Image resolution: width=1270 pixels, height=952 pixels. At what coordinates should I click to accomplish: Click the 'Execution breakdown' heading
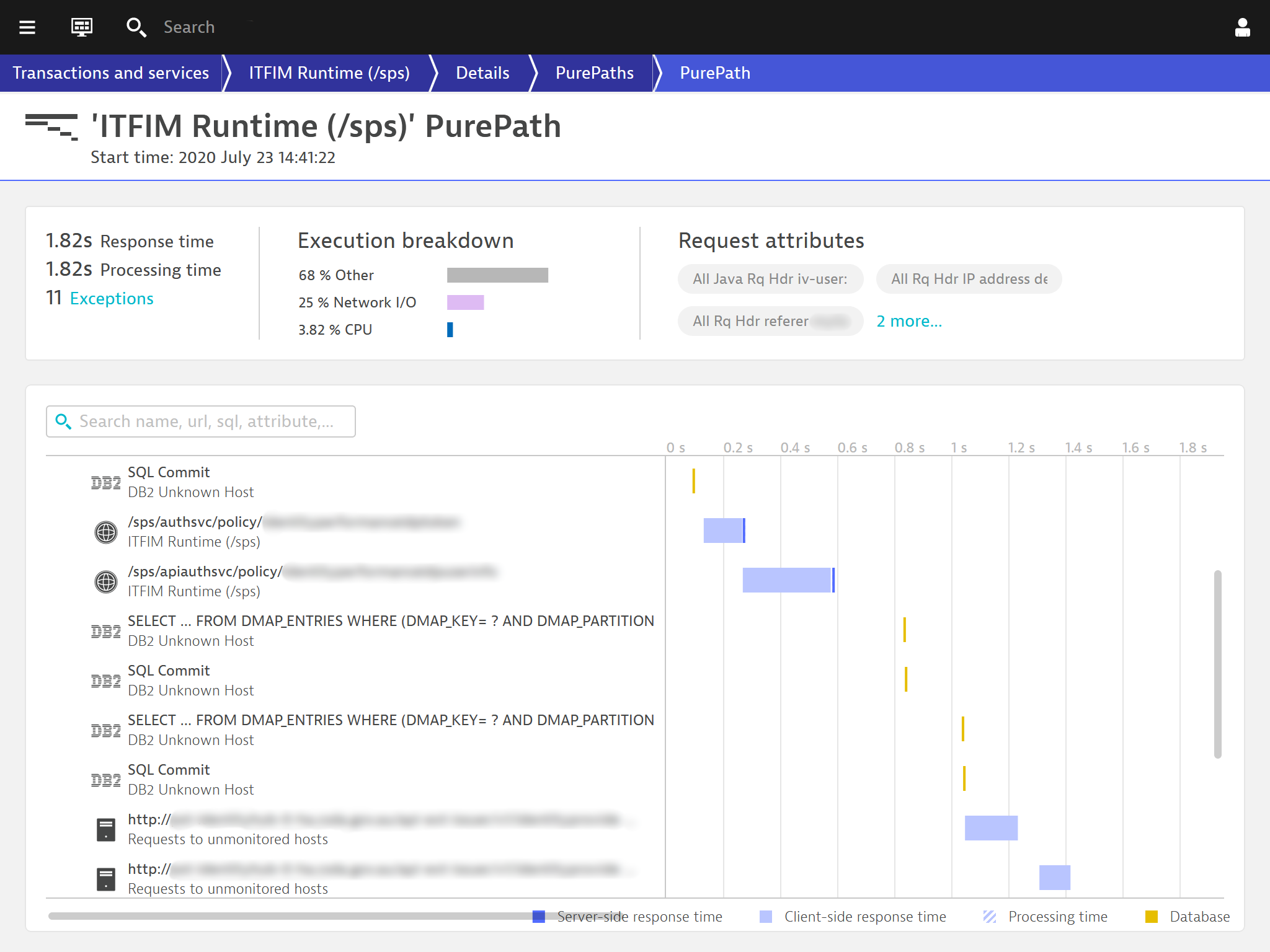click(406, 240)
